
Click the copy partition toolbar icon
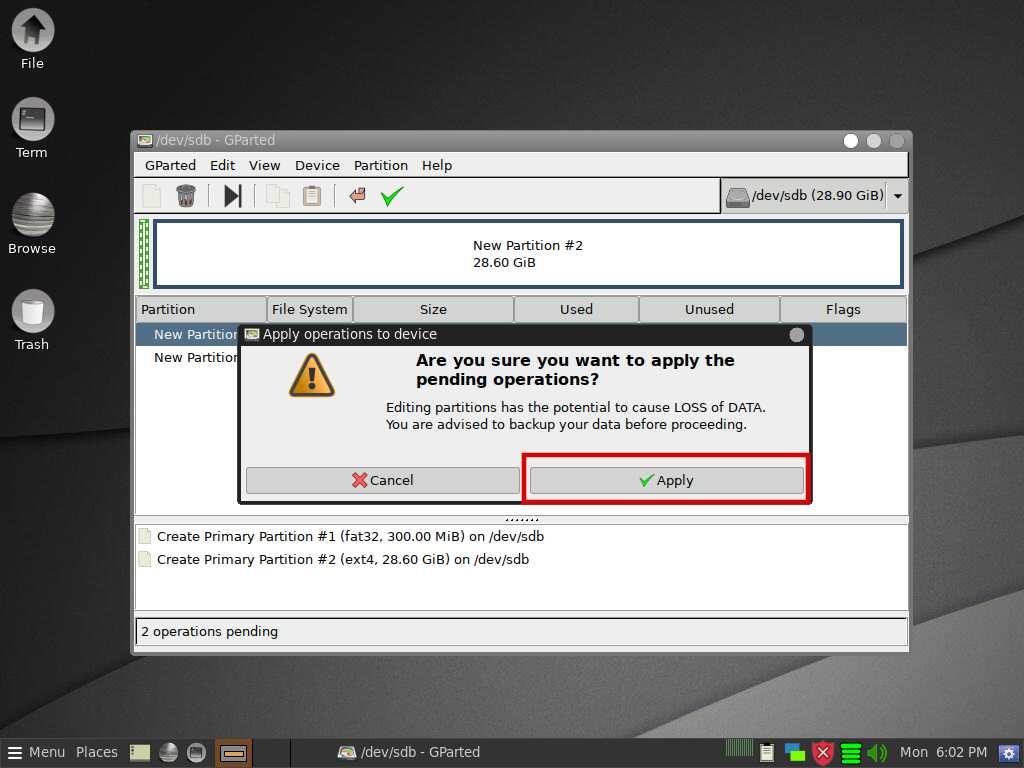pos(277,196)
